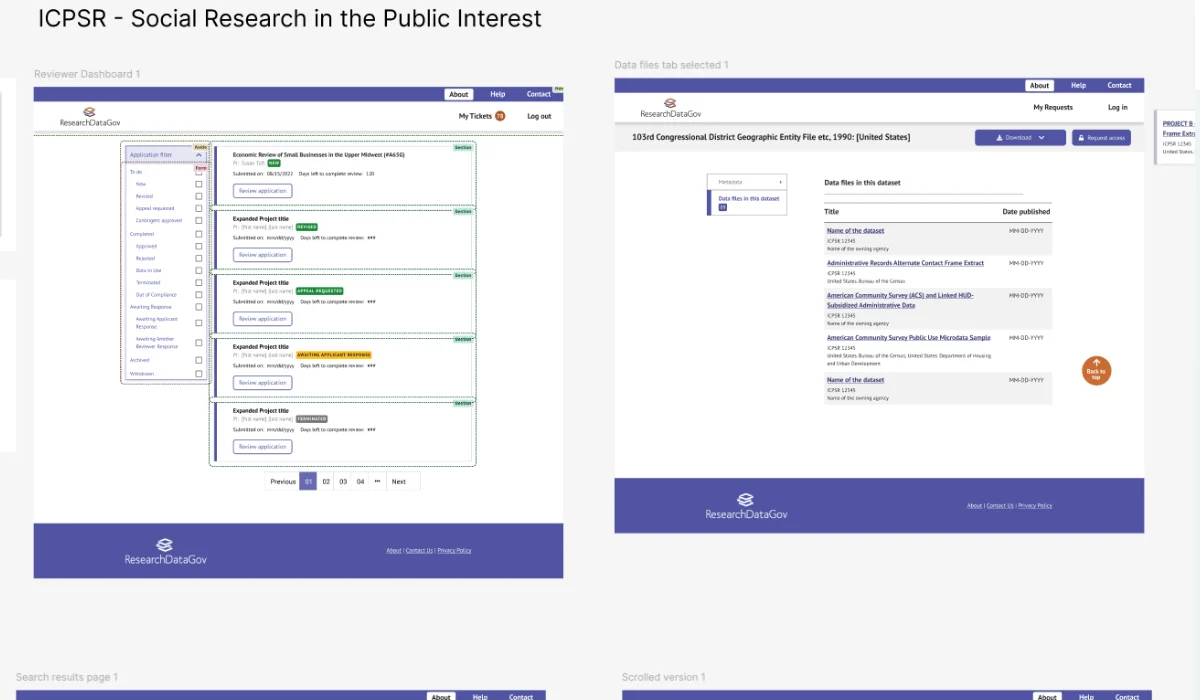Enable the 'Withdrawn' filter checkbox
The height and width of the screenshot is (700, 1200).
pyautogui.click(x=199, y=374)
